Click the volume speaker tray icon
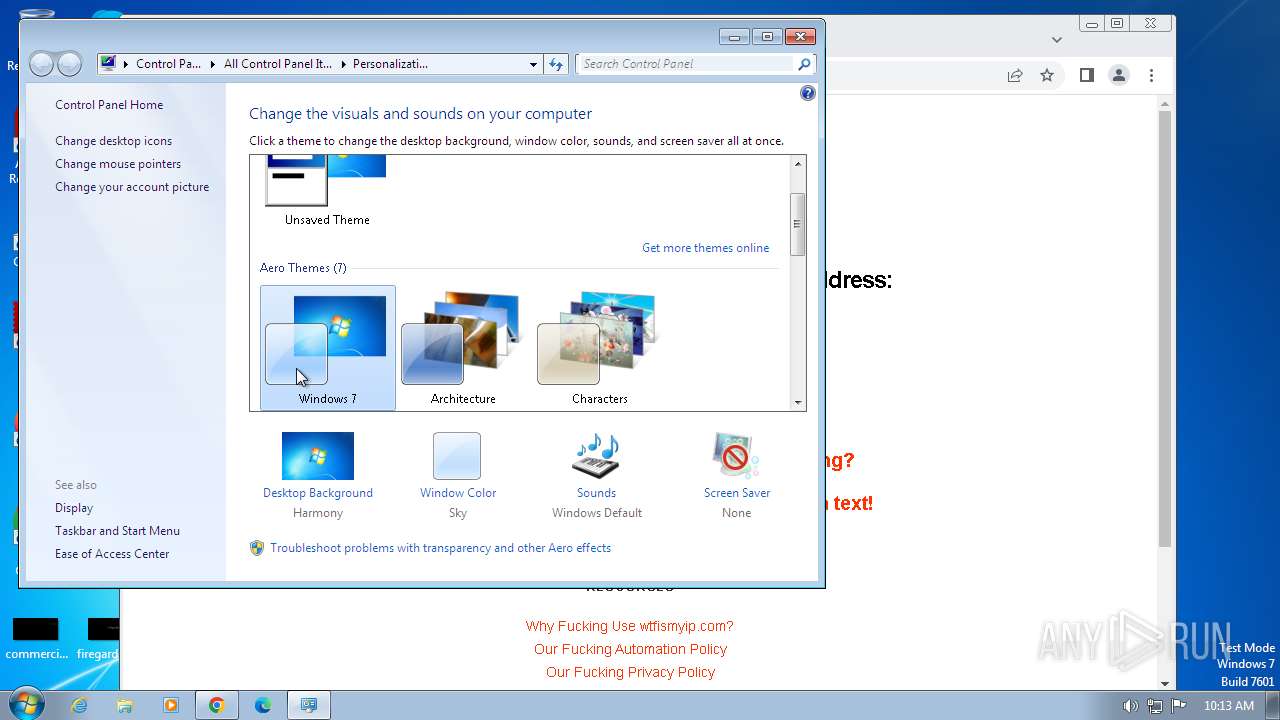Viewport: 1280px width, 720px height. coord(1131,706)
